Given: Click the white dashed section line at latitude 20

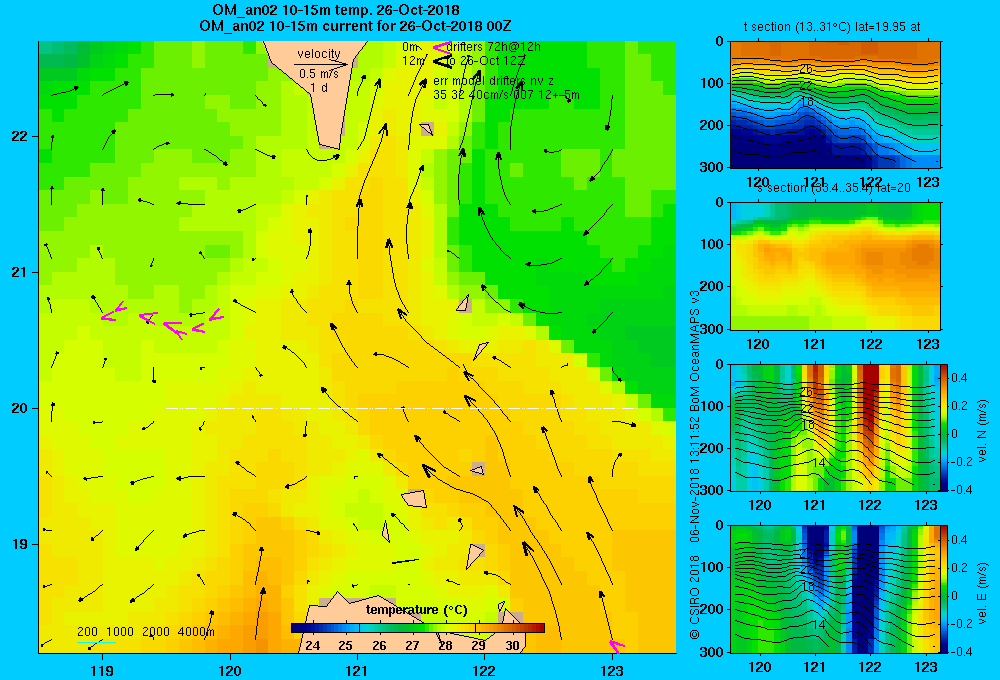Looking at the screenshot, I should [x=401, y=408].
